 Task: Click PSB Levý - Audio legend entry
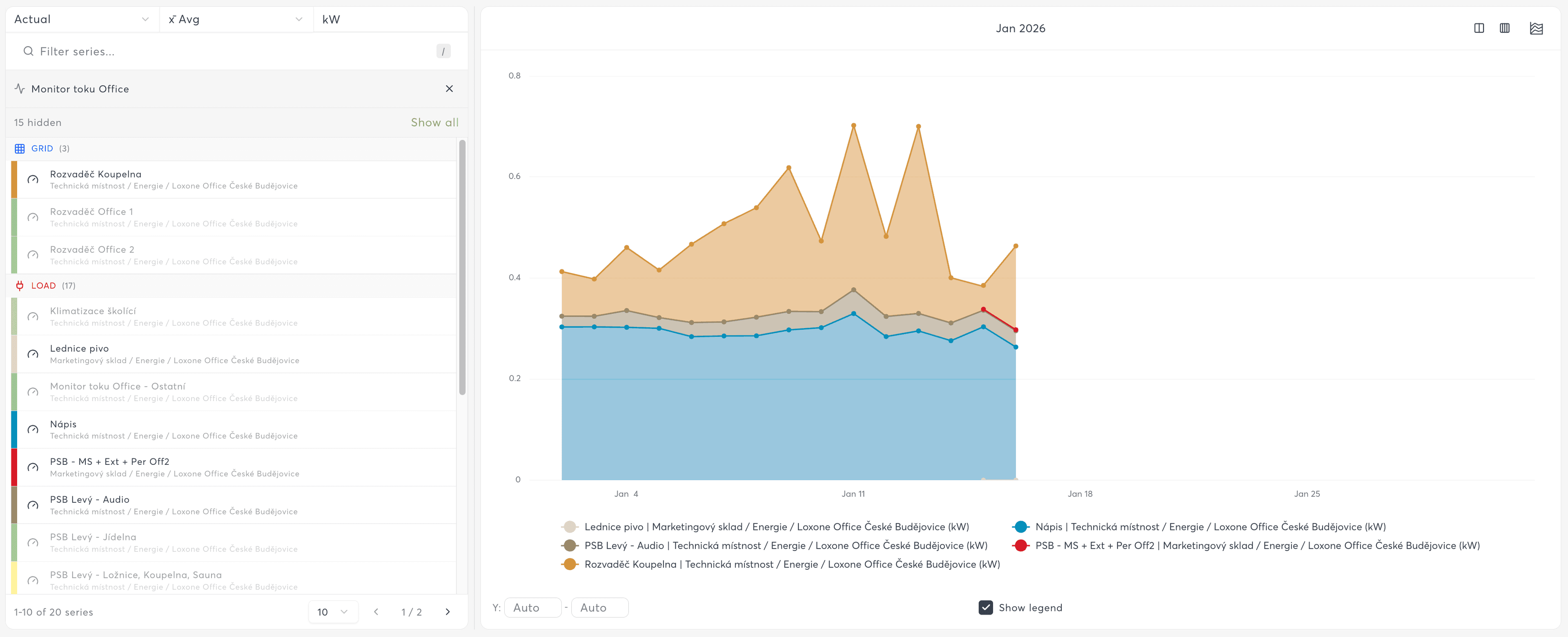click(774, 546)
